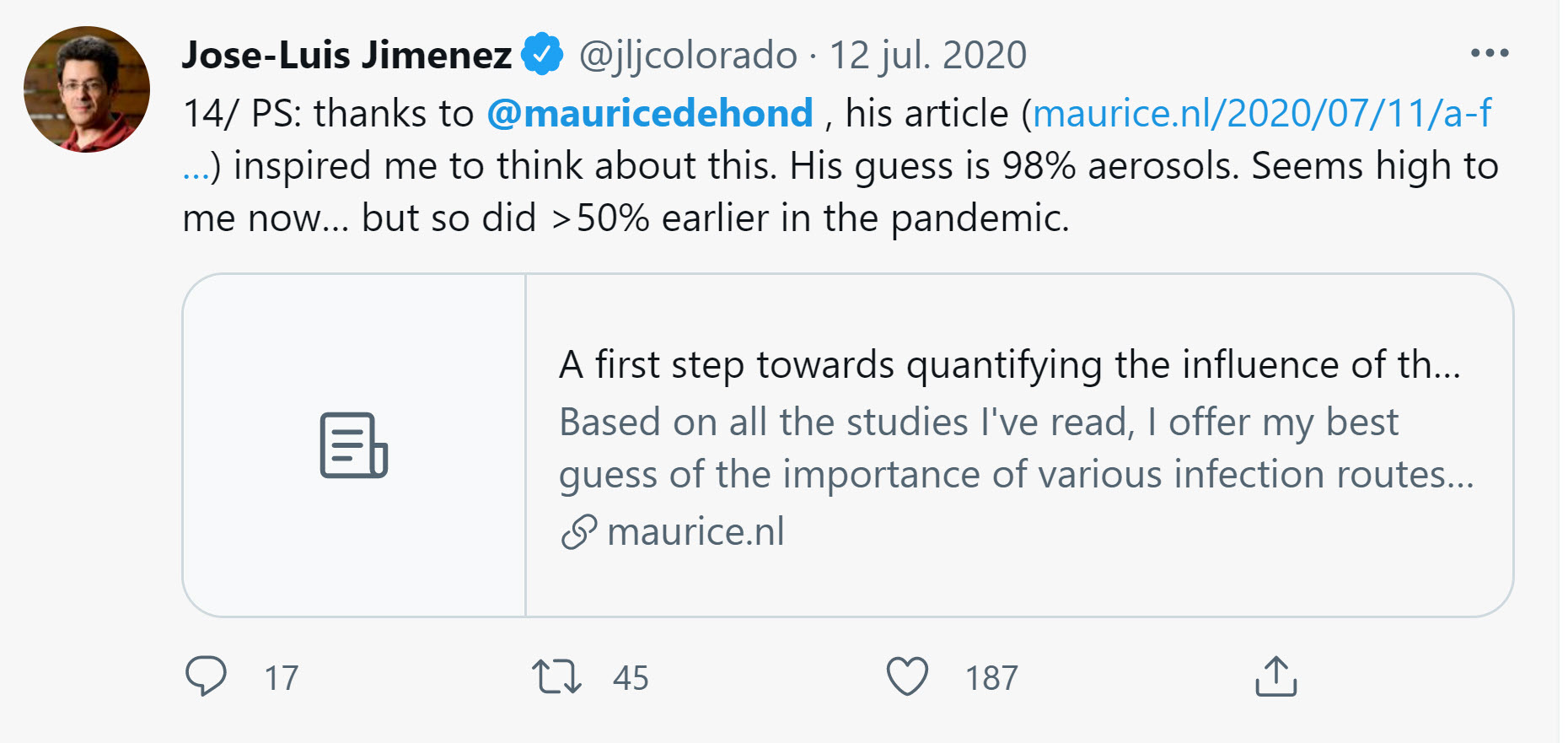Open the @jljcolorado handle

[688, 56]
